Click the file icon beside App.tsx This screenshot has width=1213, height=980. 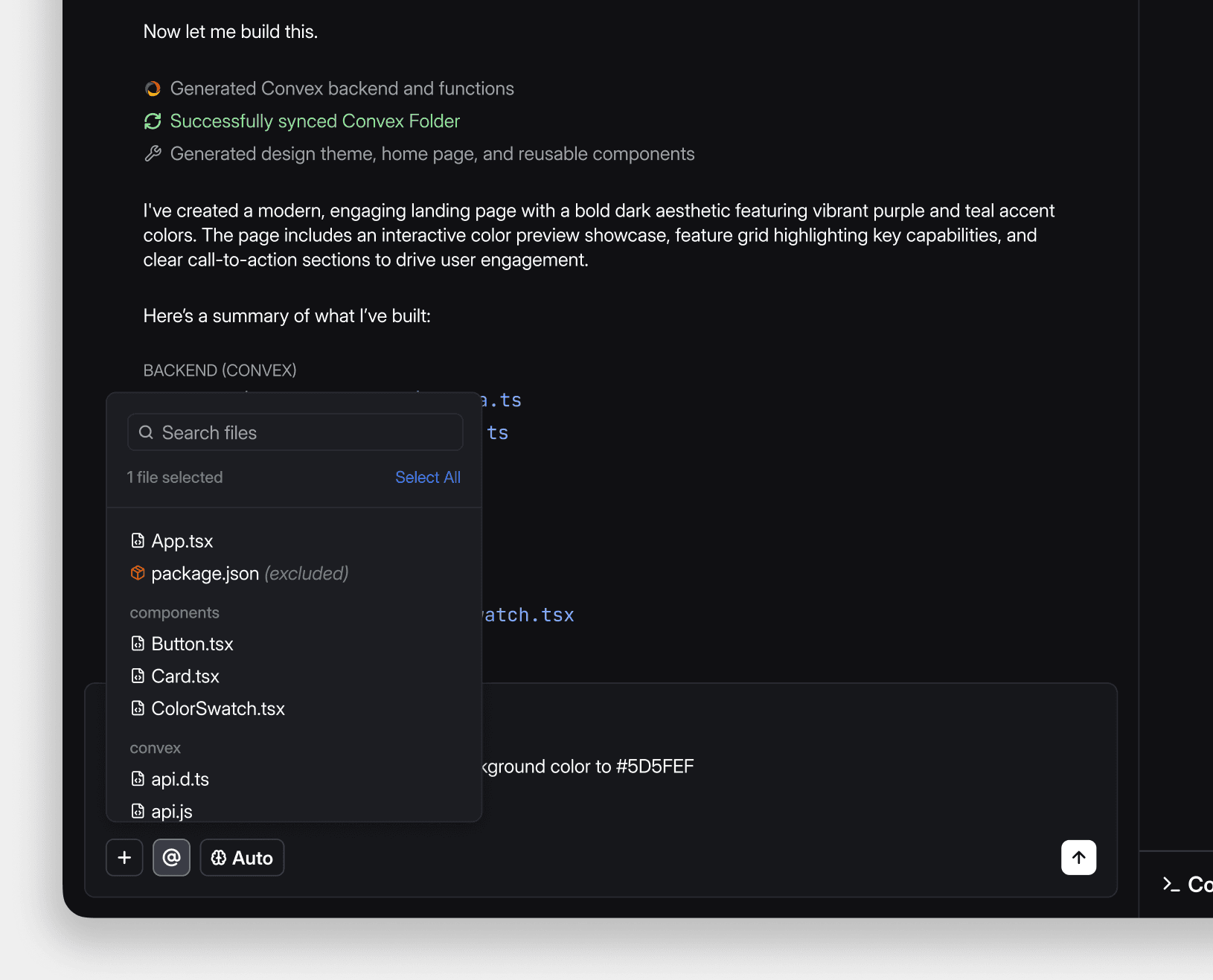click(x=138, y=541)
